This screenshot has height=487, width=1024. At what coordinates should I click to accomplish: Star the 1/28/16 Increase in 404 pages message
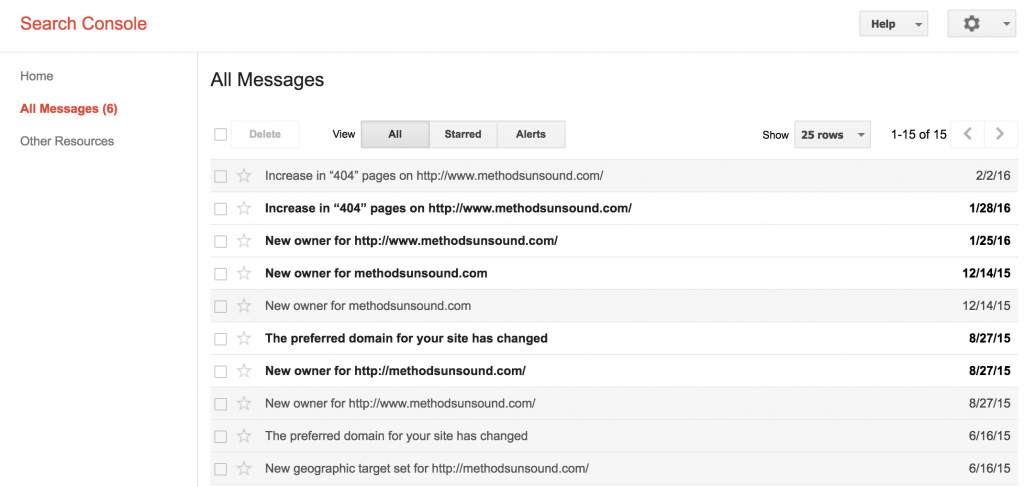(244, 208)
